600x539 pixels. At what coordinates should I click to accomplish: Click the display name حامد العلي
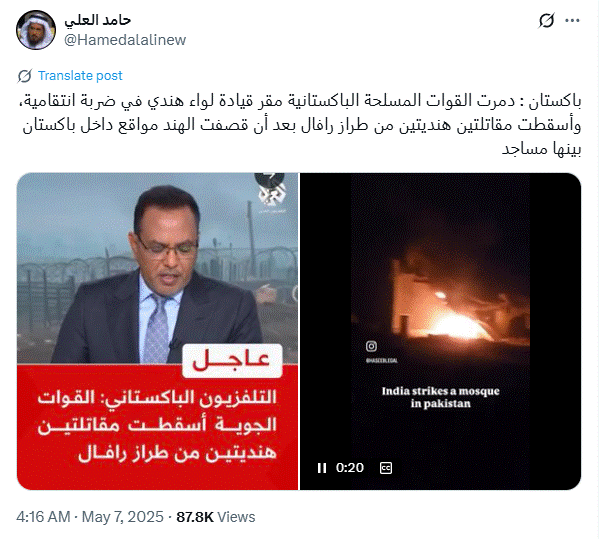pyautogui.click(x=98, y=20)
